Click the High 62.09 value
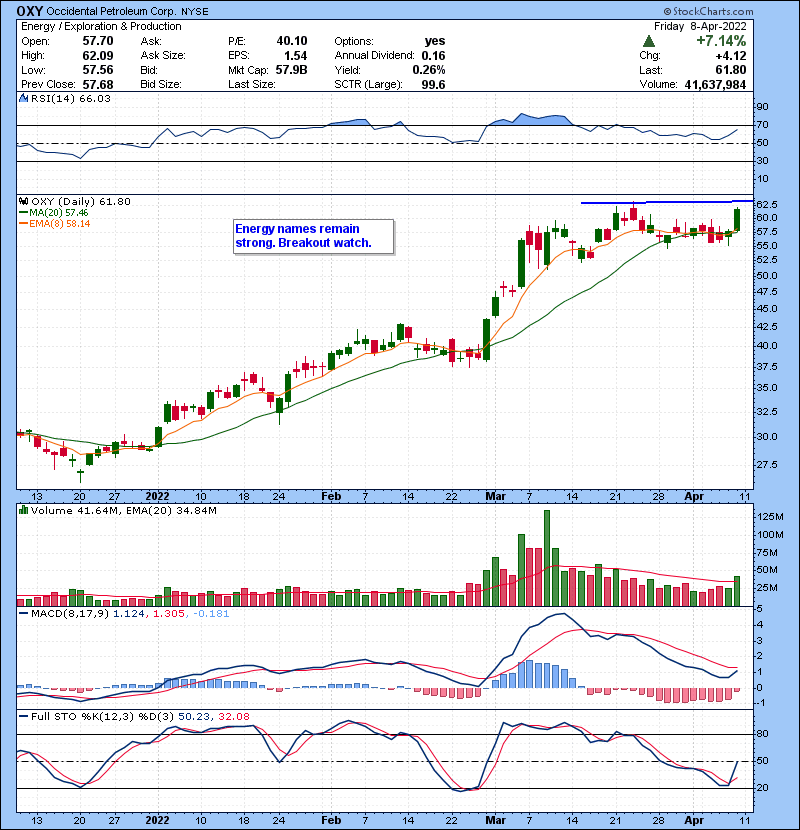This screenshot has width=800, height=830. [x=98, y=56]
